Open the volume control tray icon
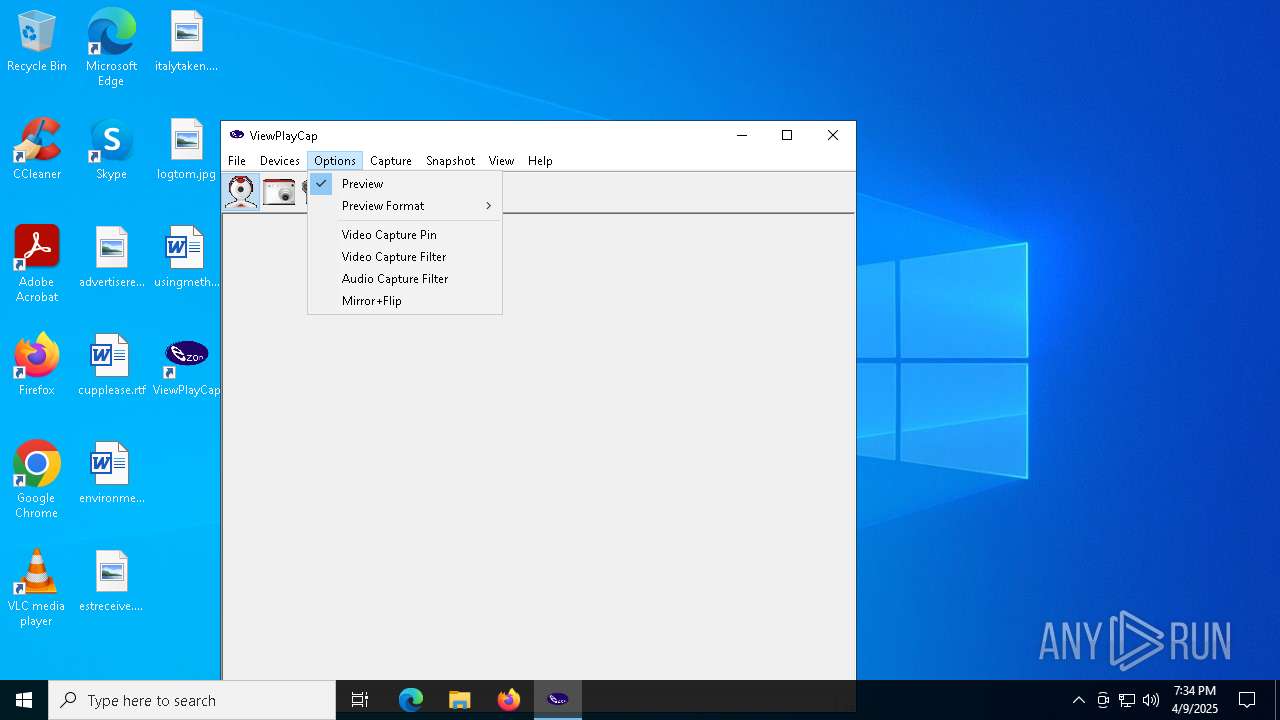Viewport: 1280px width, 720px height. [1151, 700]
